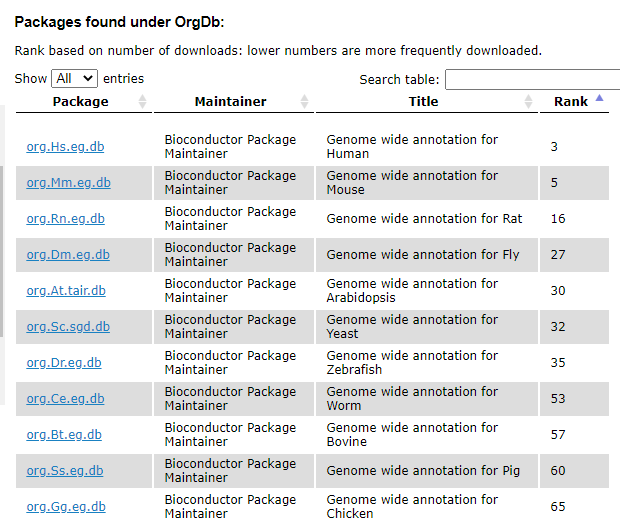Image resolution: width=620 pixels, height=525 pixels.
Task: Open org.Dr.eg.db zebrafish package
Action: [x=65, y=363]
